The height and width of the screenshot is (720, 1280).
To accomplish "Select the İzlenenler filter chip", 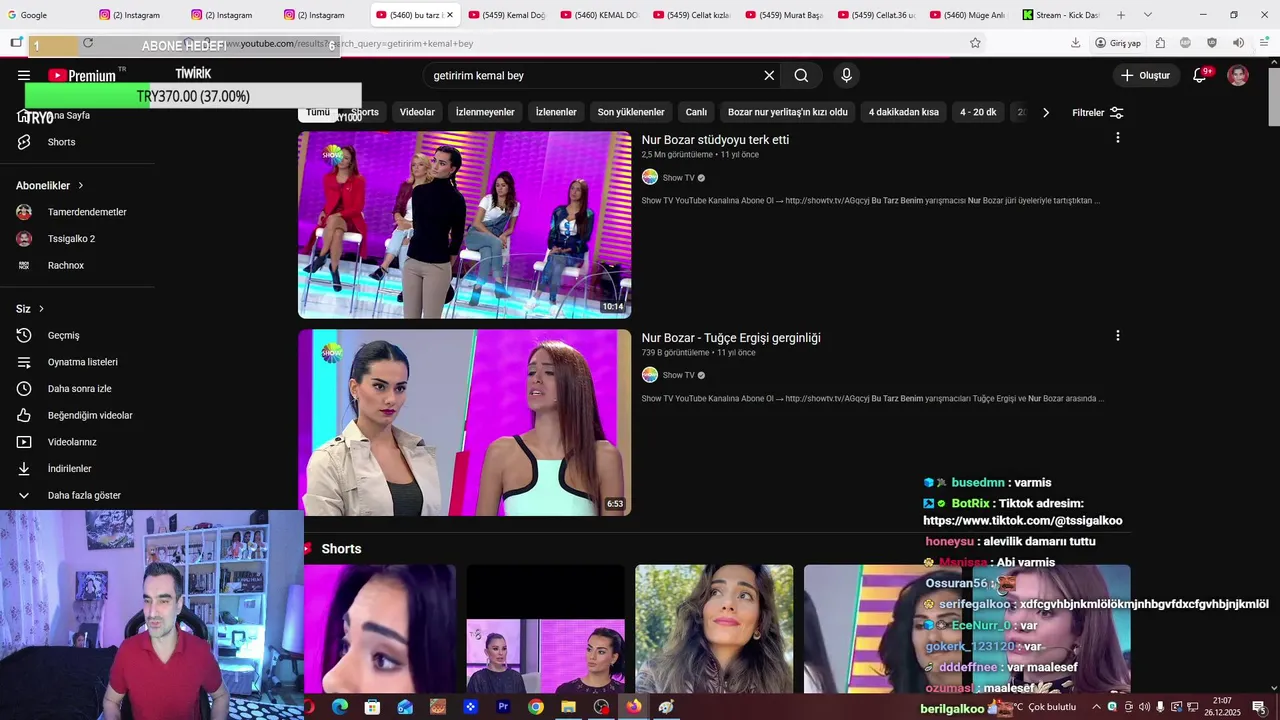I will [556, 112].
